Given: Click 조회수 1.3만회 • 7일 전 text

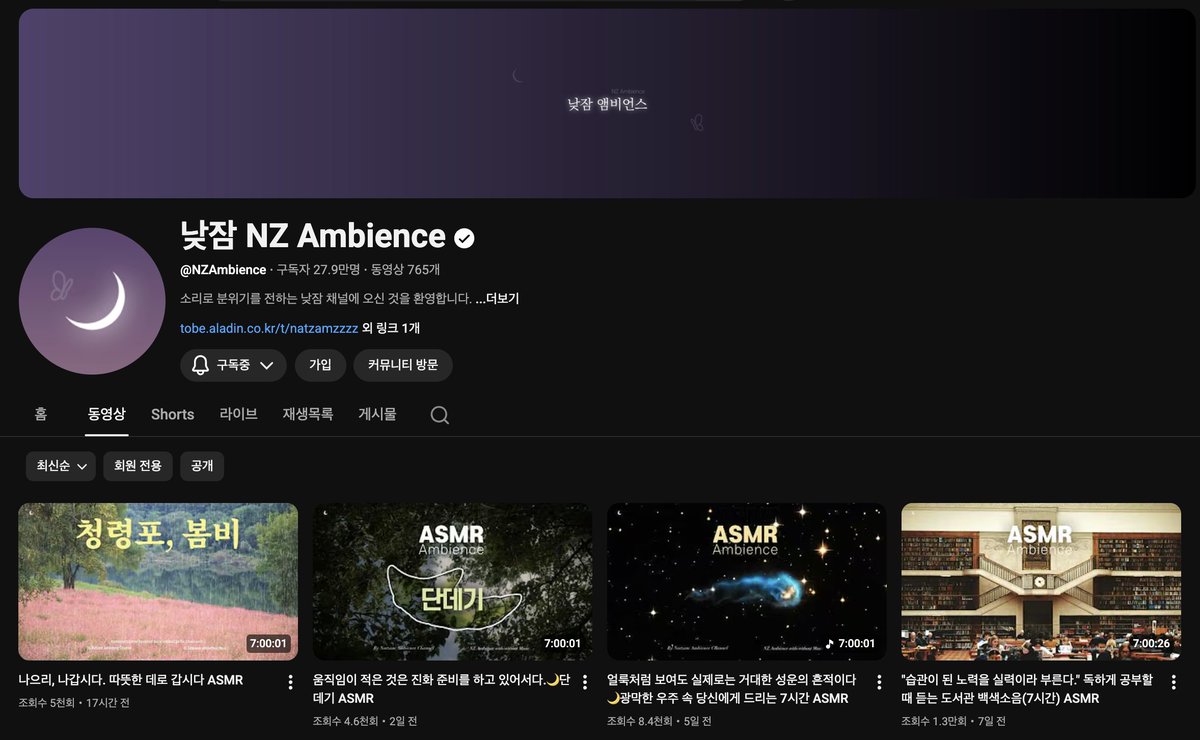Looking at the screenshot, I should click(954, 721).
